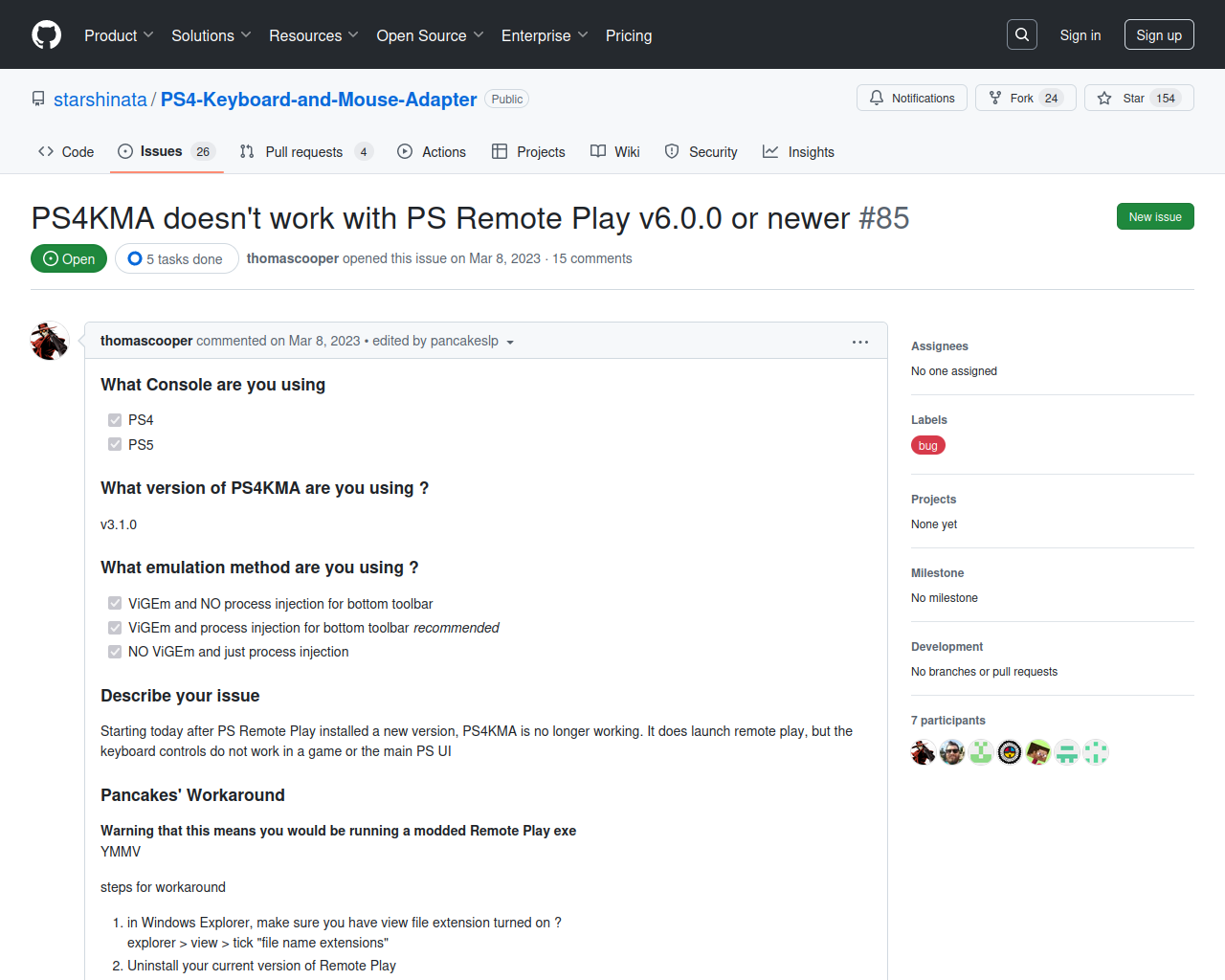Toggle the PS5 checkbox
Viewport: 1225px width, 980px height.
click(115, 444)
